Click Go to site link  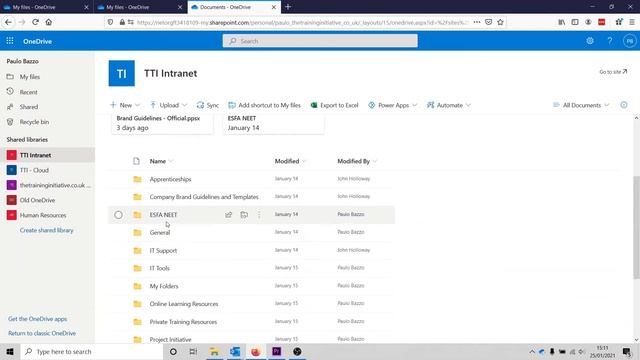[613, 72]
